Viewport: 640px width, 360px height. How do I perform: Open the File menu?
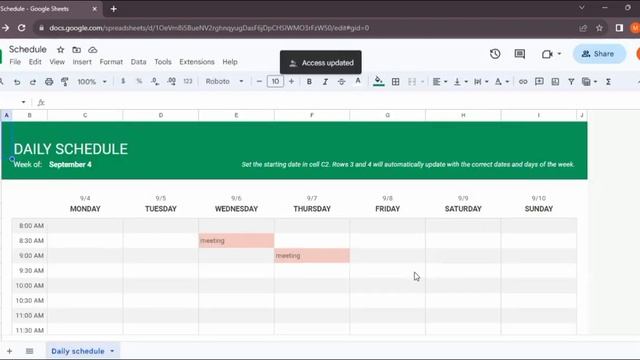(x=15, y=62)
